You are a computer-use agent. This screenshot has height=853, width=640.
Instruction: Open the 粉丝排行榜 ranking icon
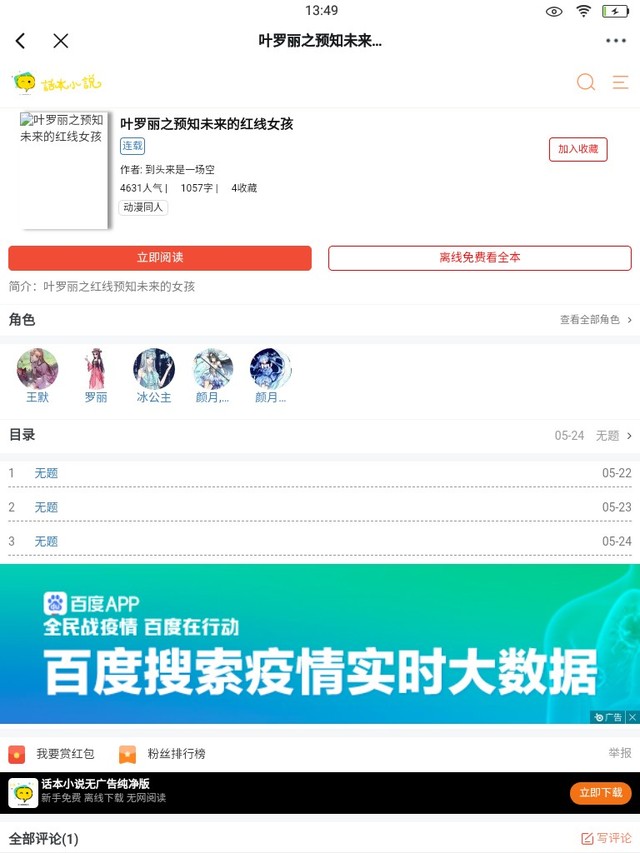pos(127,754)
